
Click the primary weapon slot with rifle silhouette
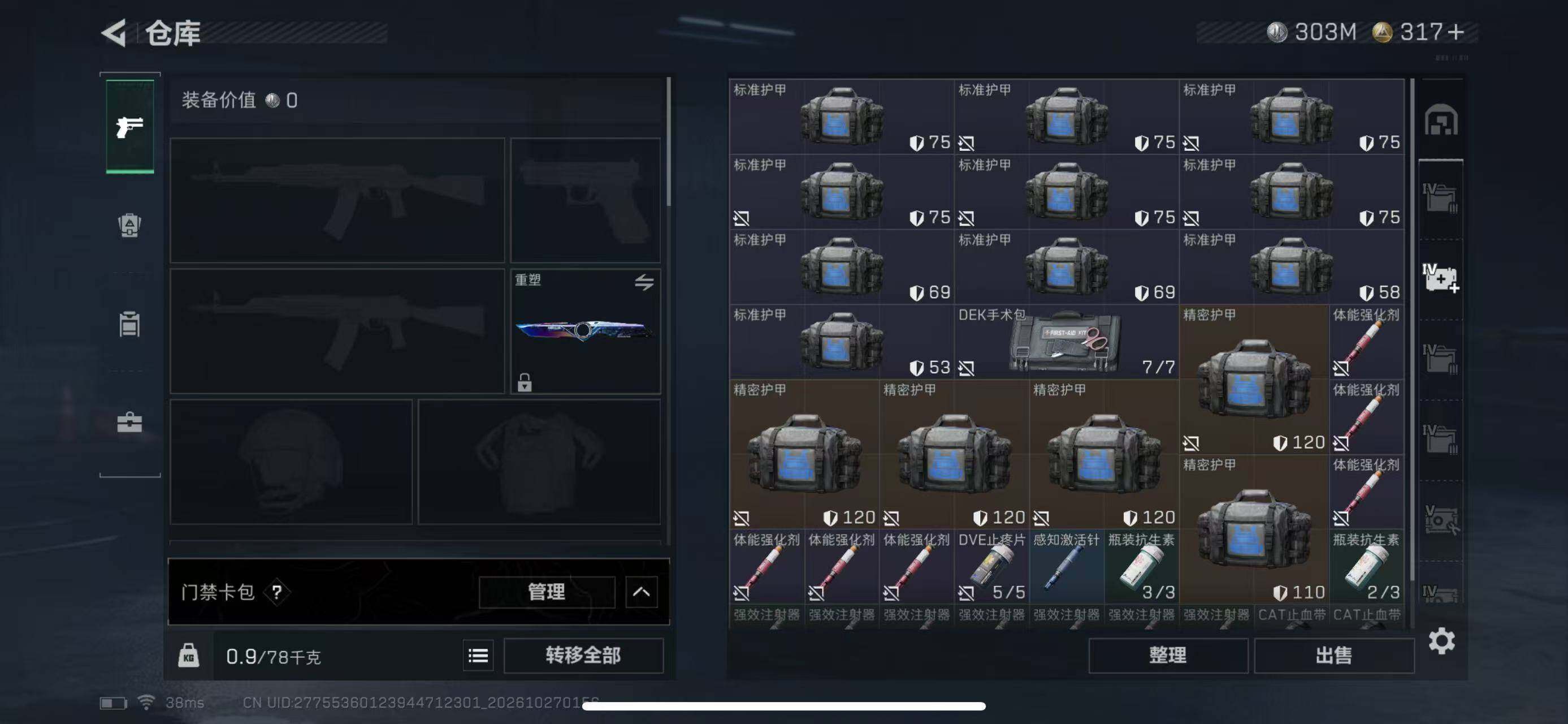tap(337, 200)
